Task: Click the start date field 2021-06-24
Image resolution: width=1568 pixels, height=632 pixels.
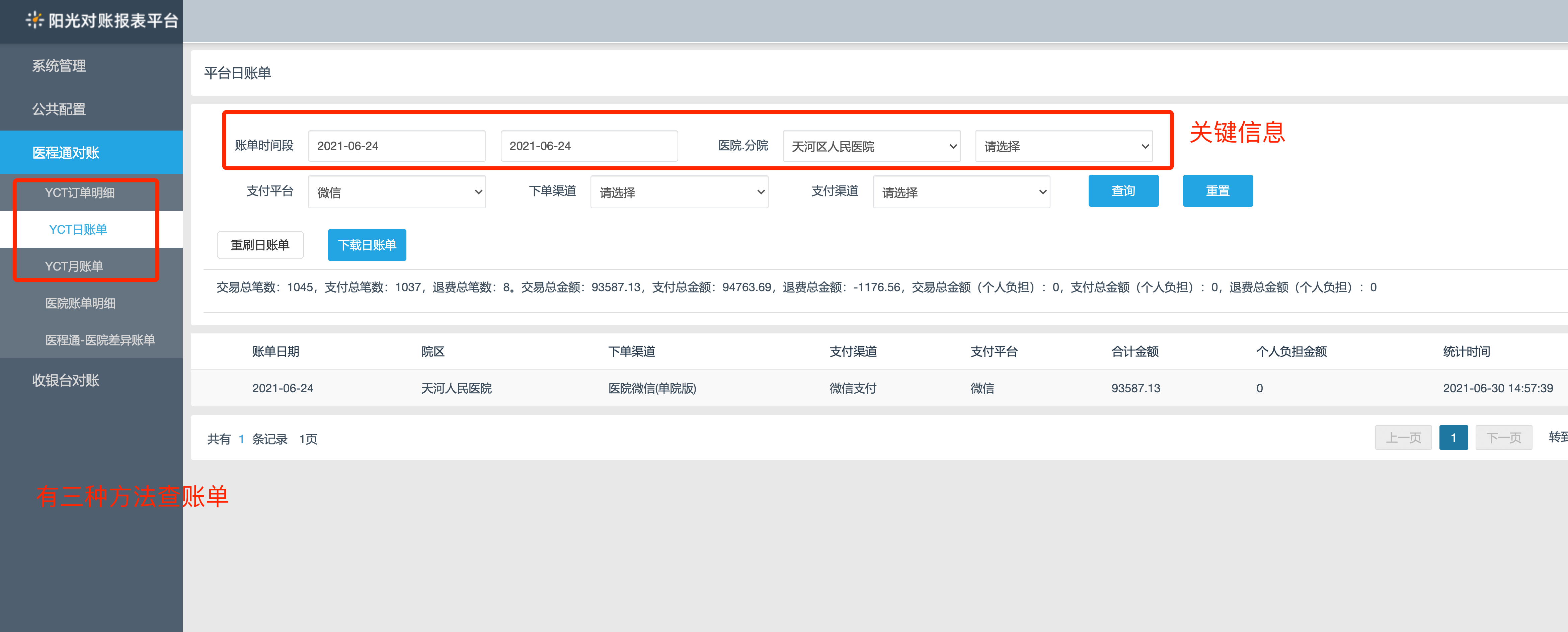Action: pos(396,146)
